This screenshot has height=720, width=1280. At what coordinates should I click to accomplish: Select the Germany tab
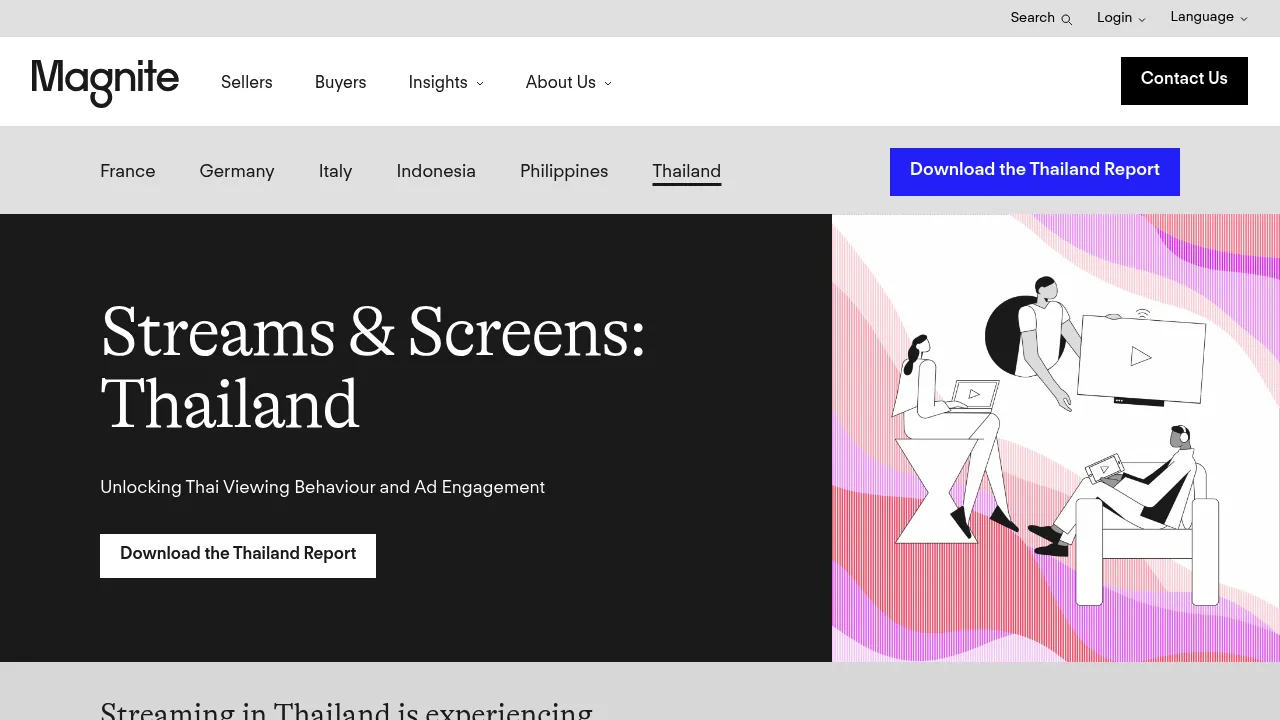coord(237,171)
